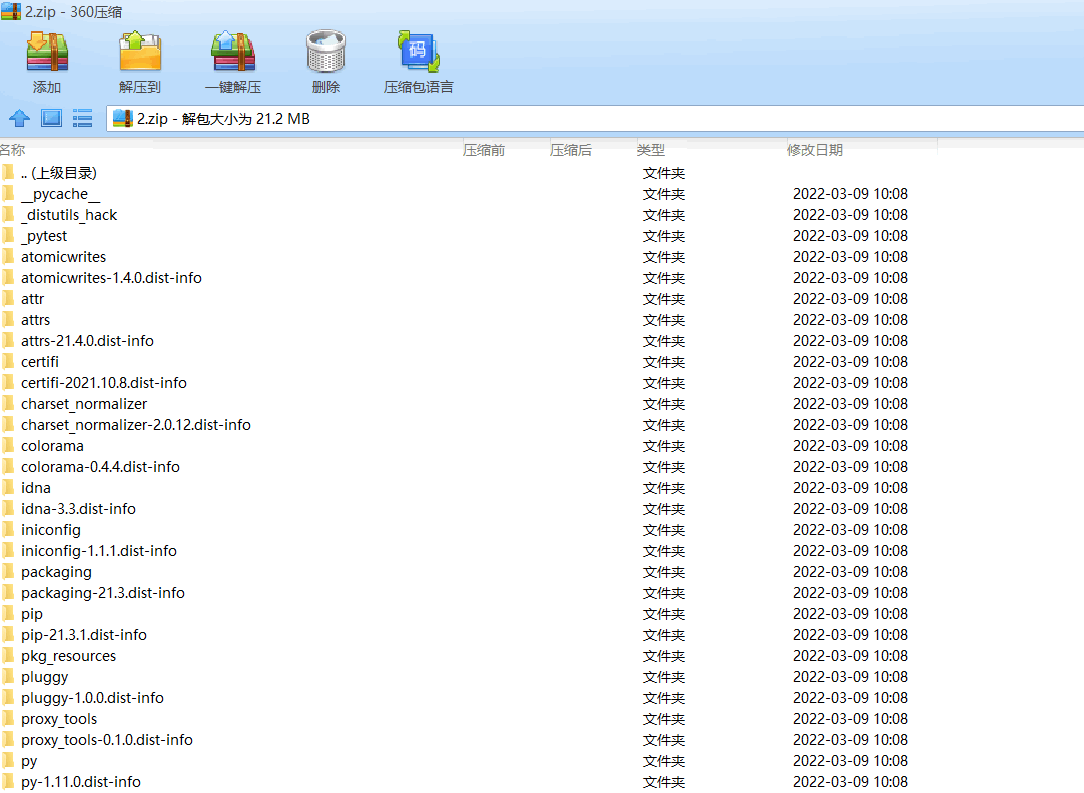
Task: Click the folder icon of colorama
Action: point(8,445)
